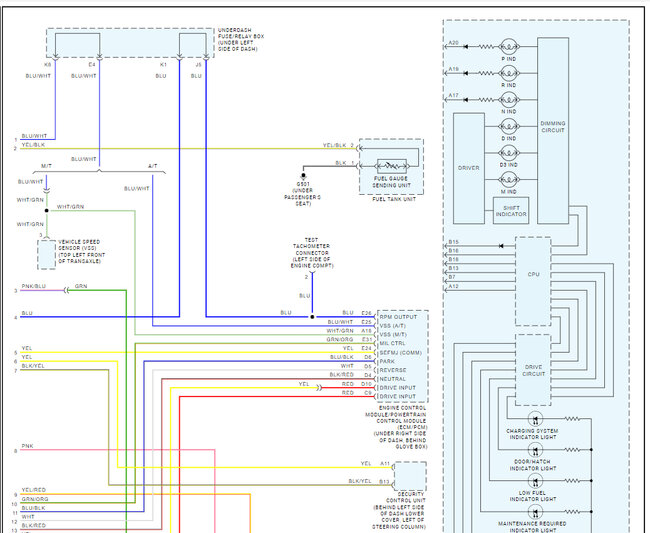
Task: Select the 'M/T' branch label
Action: point(46,166)
